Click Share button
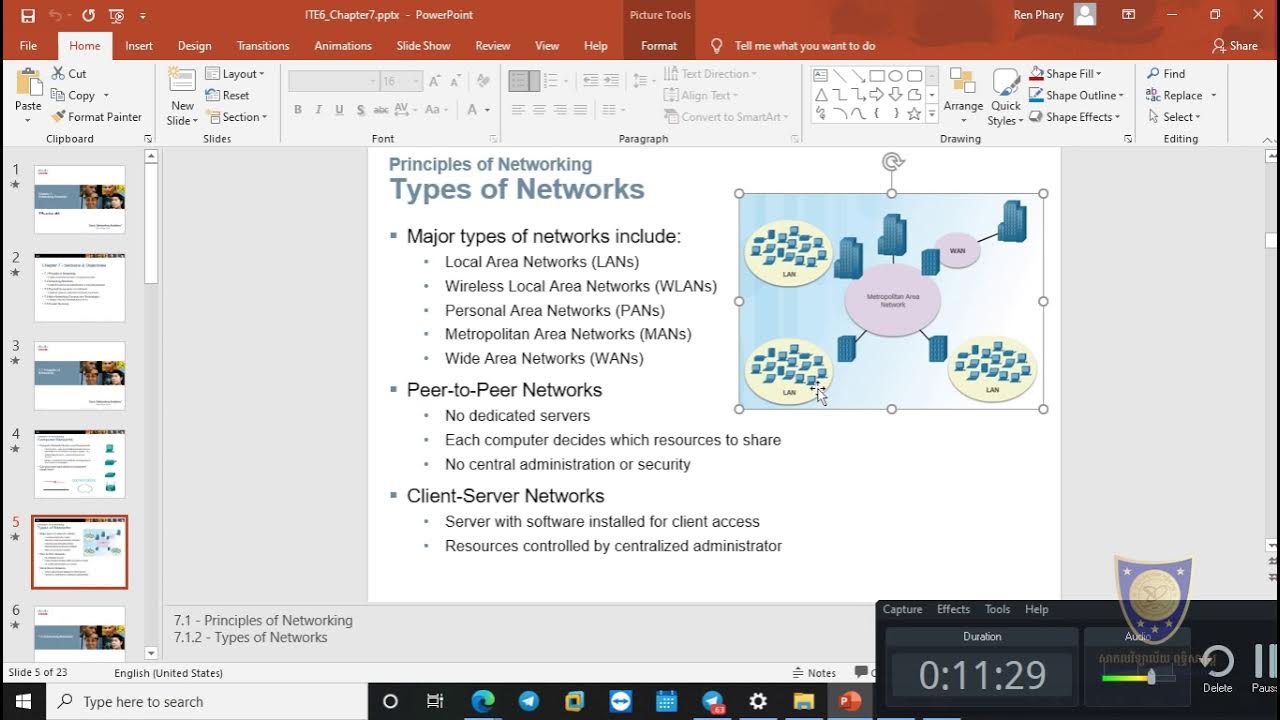Image resolution: width=1280 pixels, height=720 pixels. pyautogui.click(x=1235, y=46)
